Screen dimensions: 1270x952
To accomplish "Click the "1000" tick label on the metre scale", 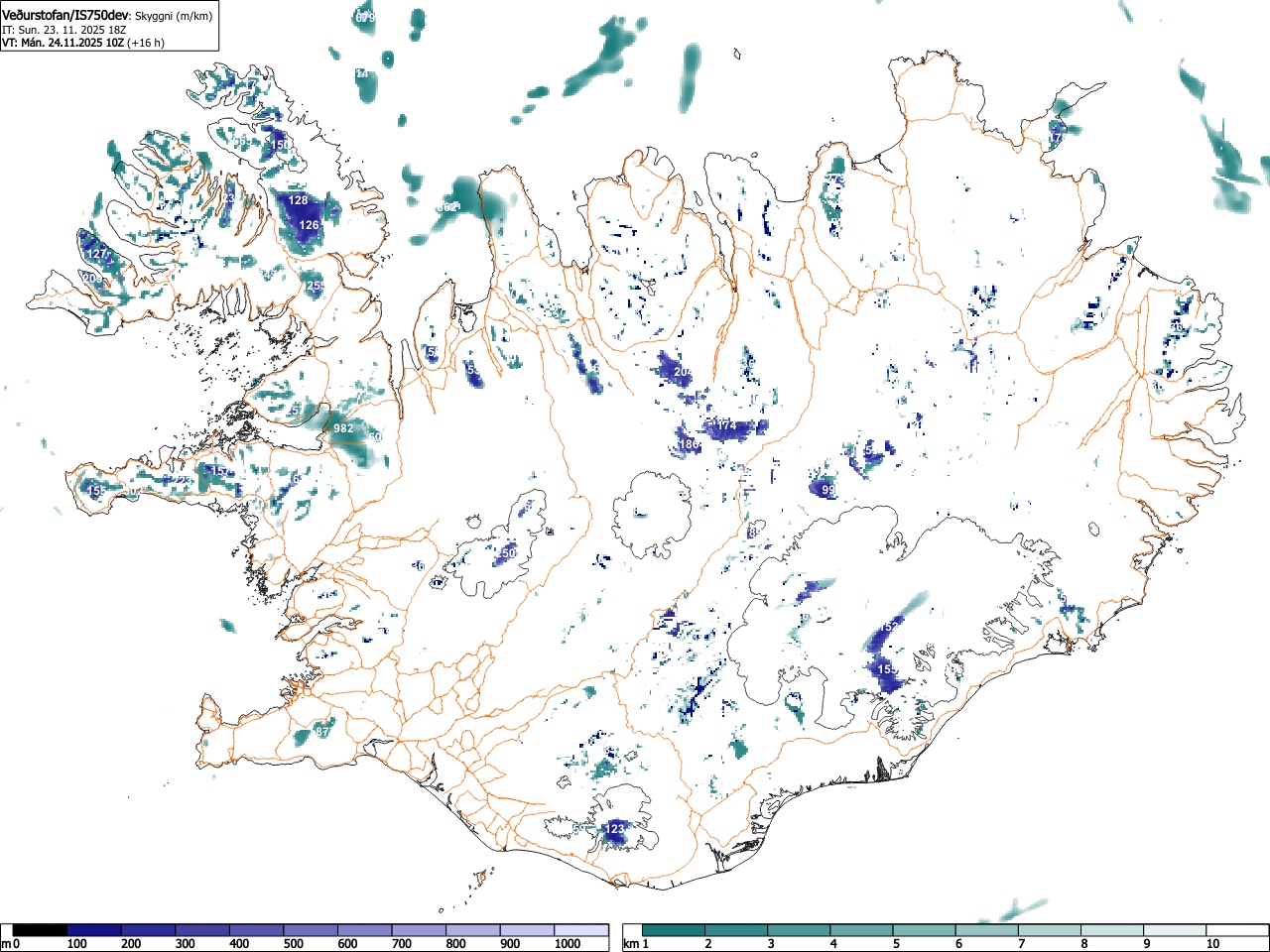I will (568, 944).
